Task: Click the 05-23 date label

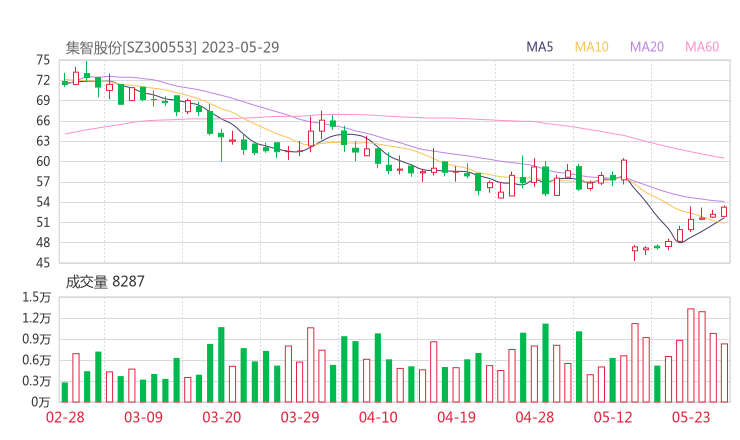Action: click(691, 417)
